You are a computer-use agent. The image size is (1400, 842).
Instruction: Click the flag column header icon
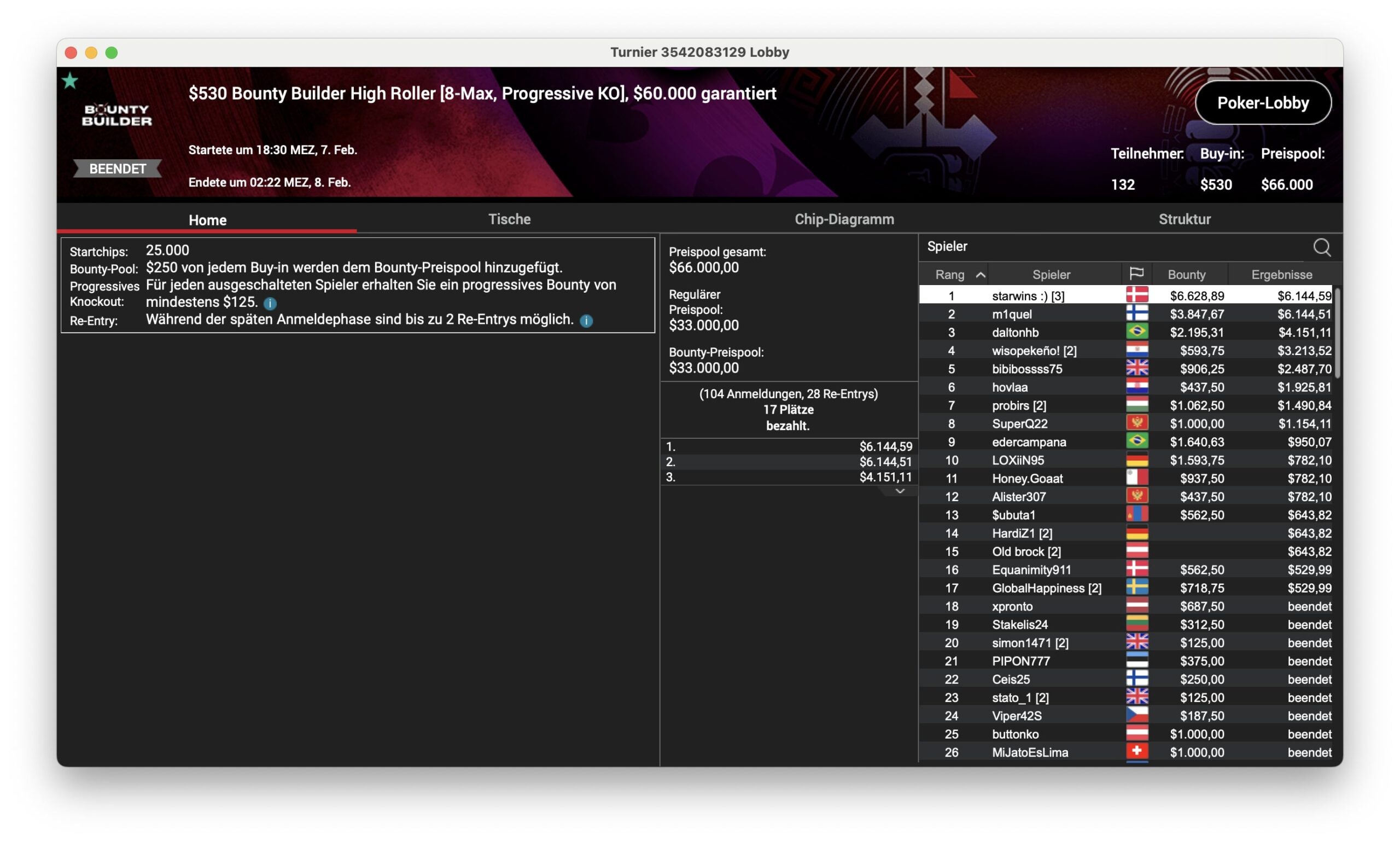(x=1136, y=274)
